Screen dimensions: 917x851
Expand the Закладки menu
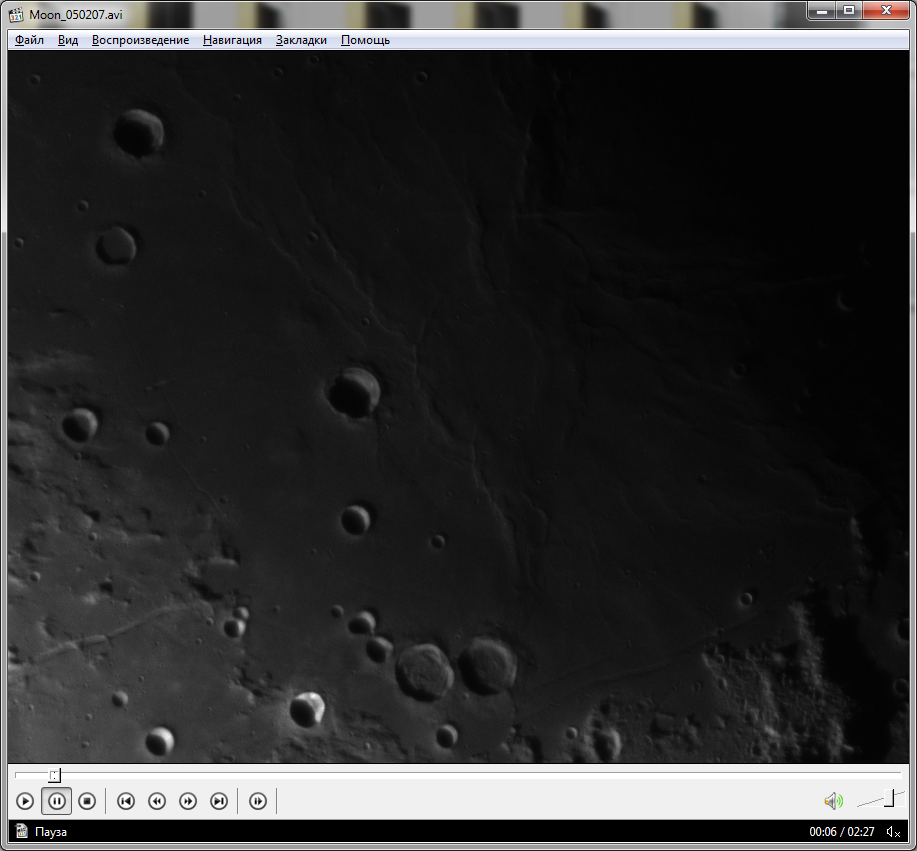point(301,40)
